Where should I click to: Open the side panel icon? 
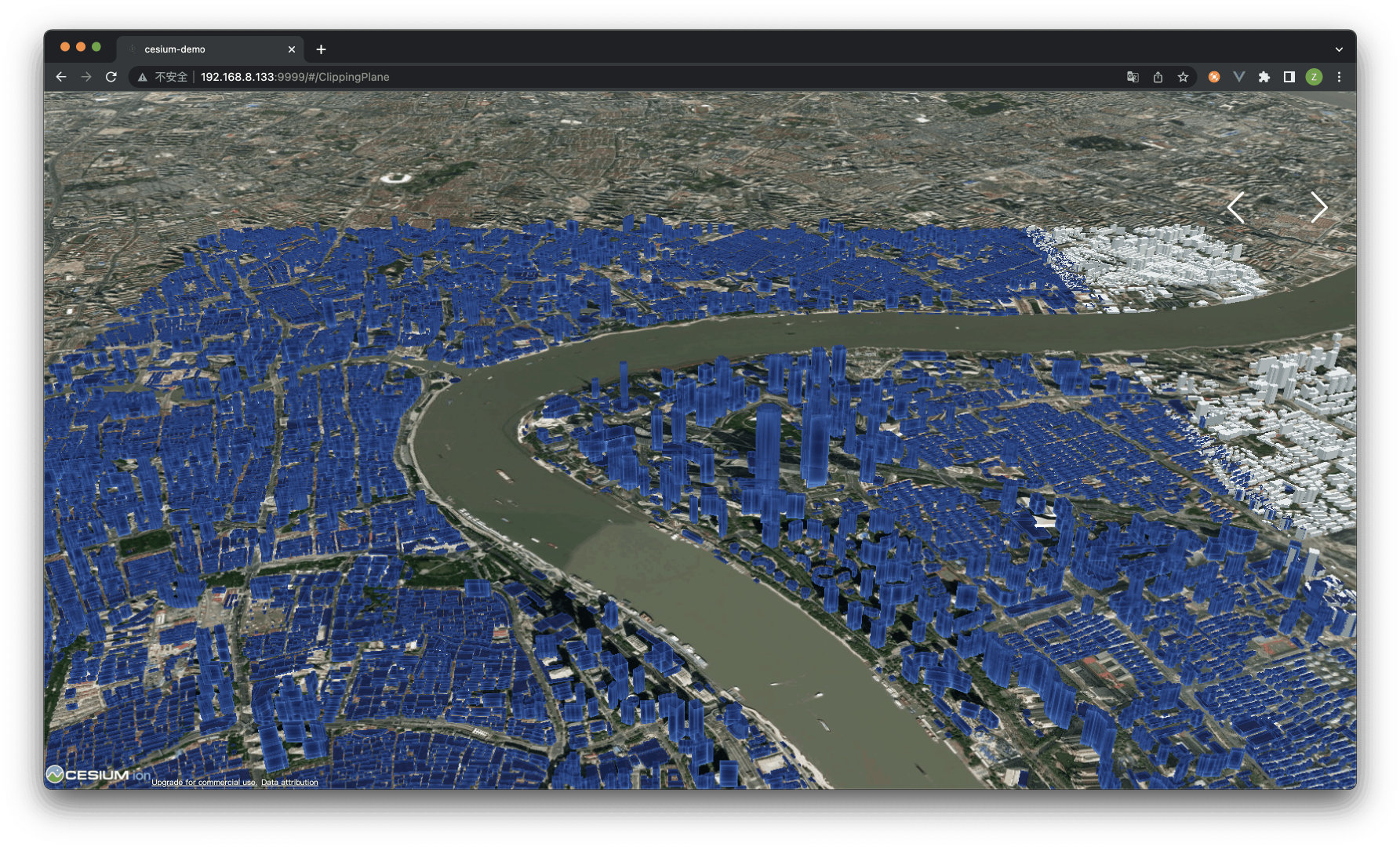coord(1289,77)
